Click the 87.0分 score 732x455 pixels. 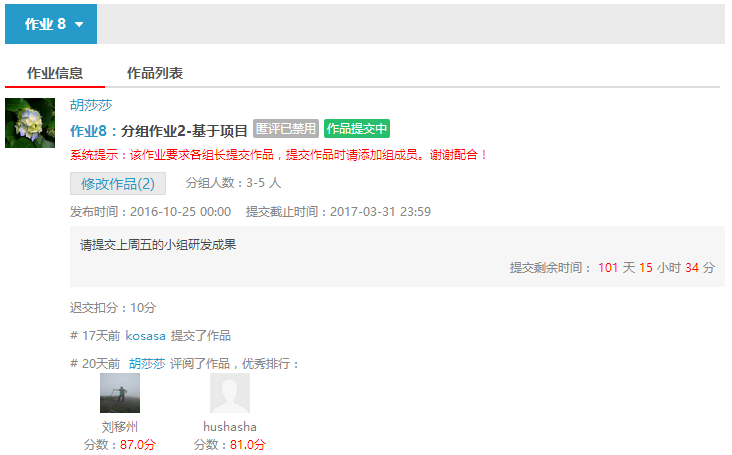[138, 444]
